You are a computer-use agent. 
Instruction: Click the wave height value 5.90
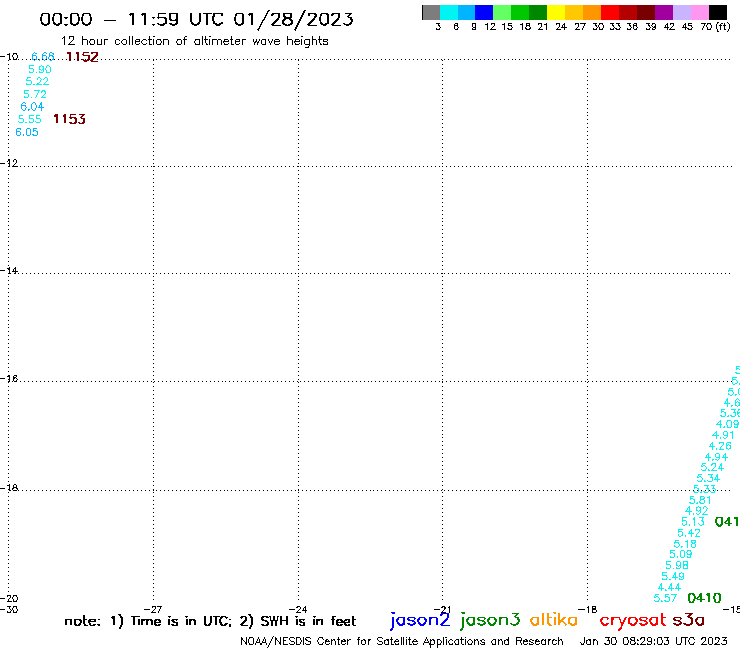click(x=40, y=69)
